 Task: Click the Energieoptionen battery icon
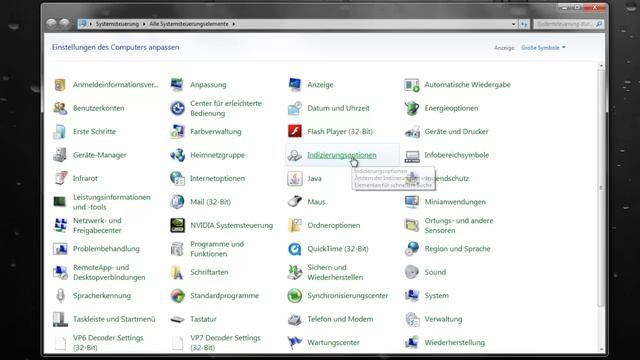coord(411,108)
